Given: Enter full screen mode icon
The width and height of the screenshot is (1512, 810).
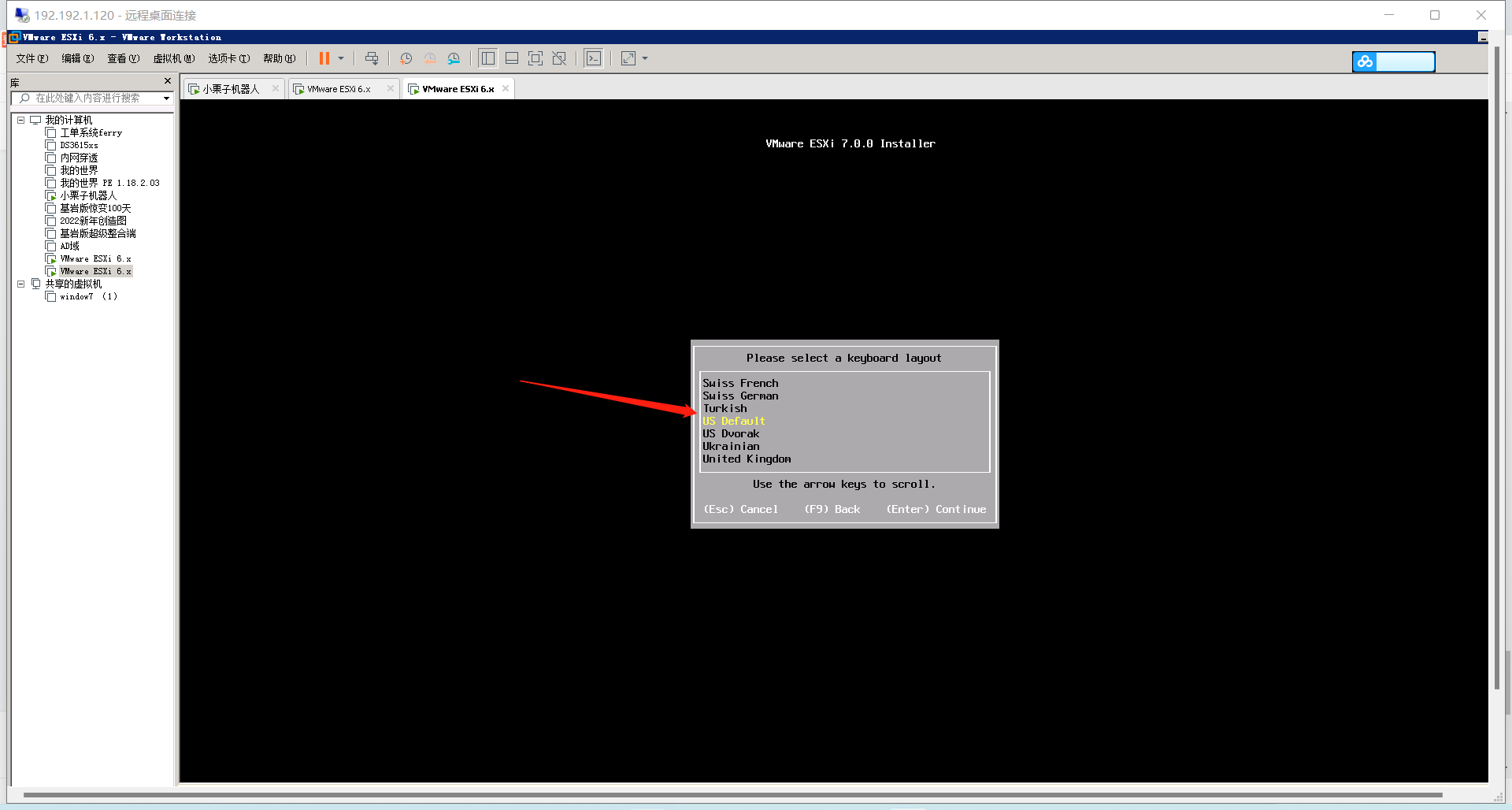Looking at the screenshot, I should 535,58.
